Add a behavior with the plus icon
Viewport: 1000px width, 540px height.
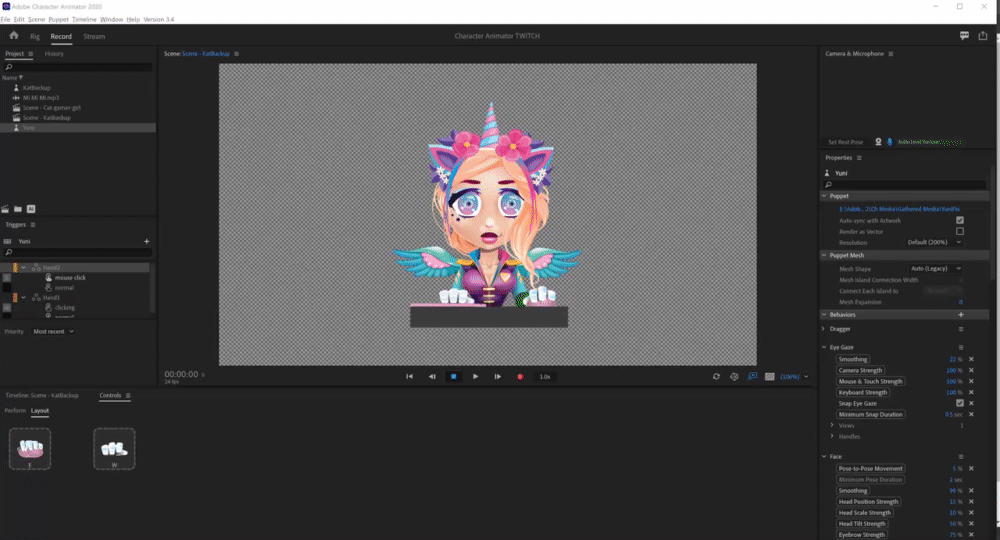pos(960,315)
